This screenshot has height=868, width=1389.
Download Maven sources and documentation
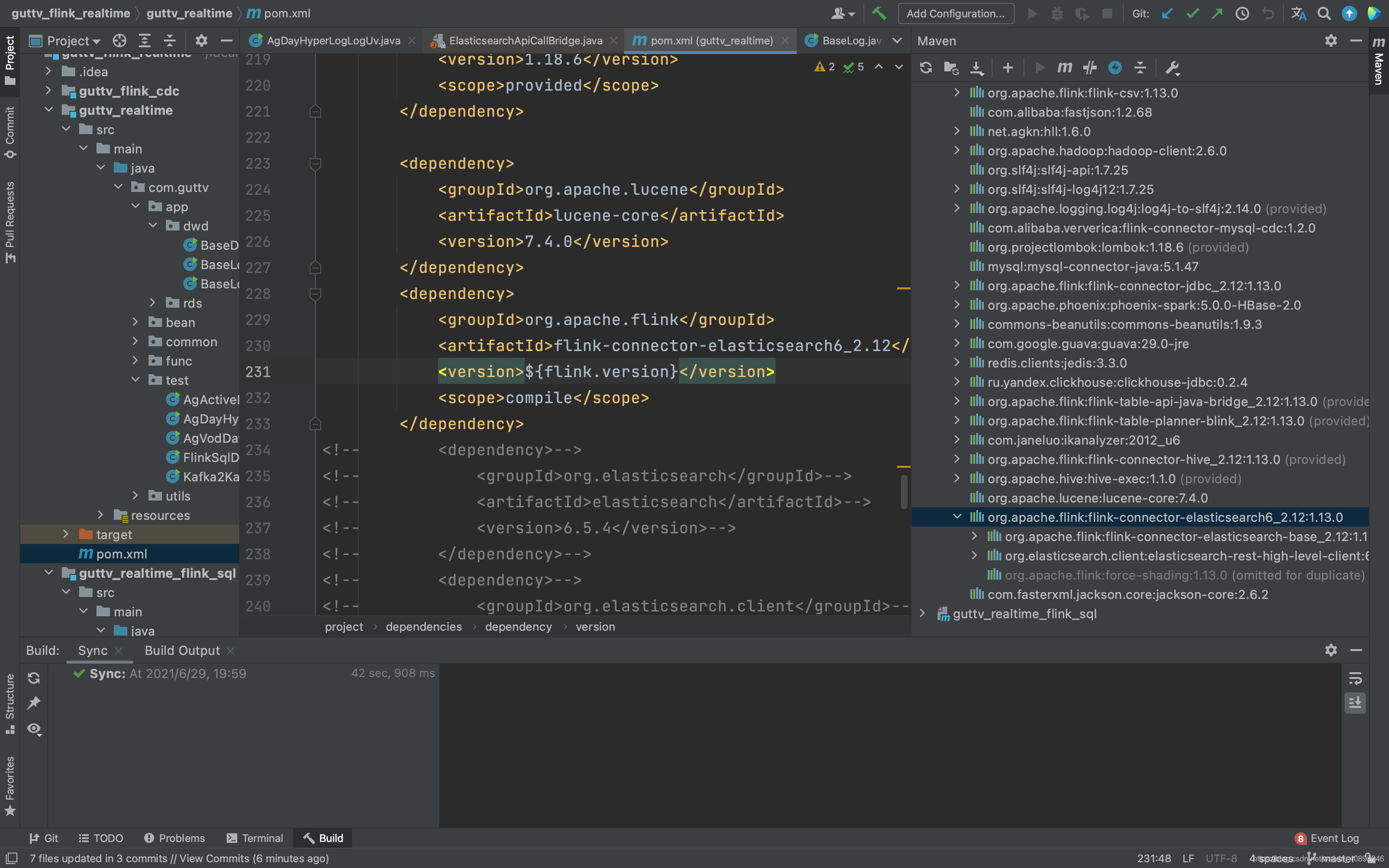click(x=976, y=68)
